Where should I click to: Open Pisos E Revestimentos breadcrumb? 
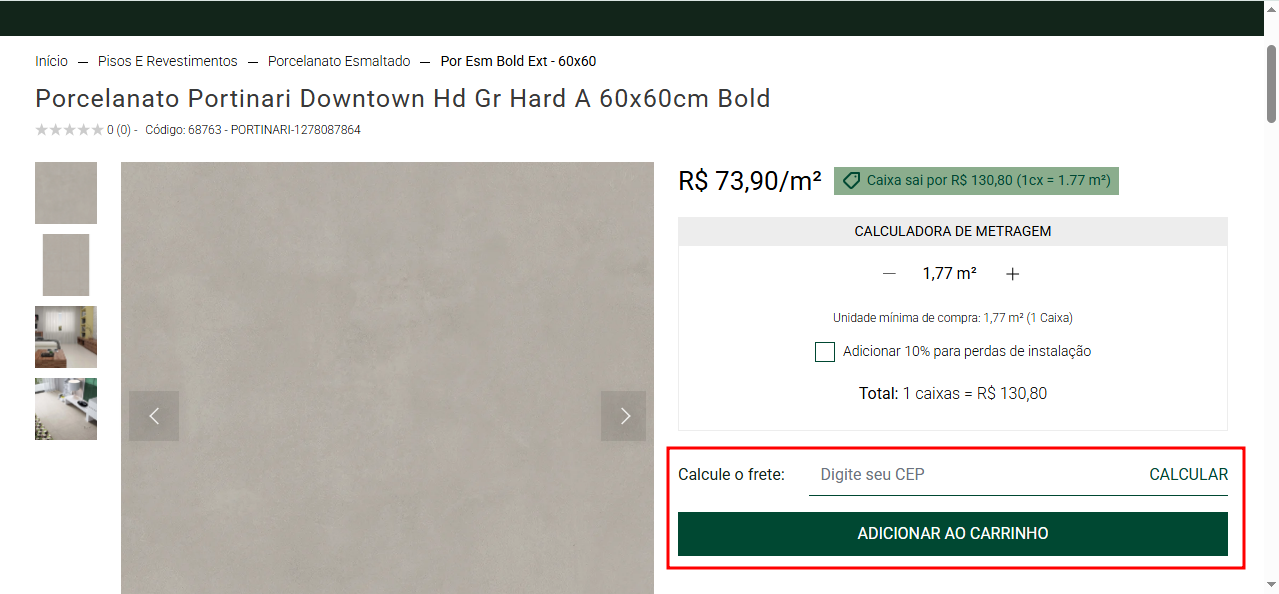coord(168,61)
